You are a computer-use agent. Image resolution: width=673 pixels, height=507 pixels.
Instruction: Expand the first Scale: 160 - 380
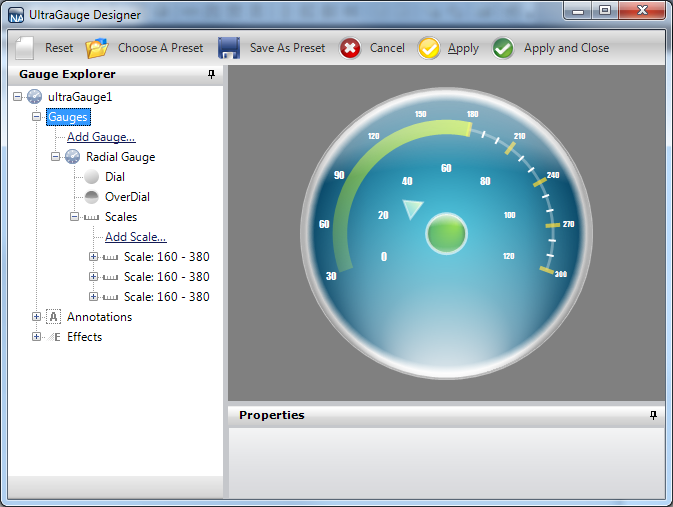(94, 257)
